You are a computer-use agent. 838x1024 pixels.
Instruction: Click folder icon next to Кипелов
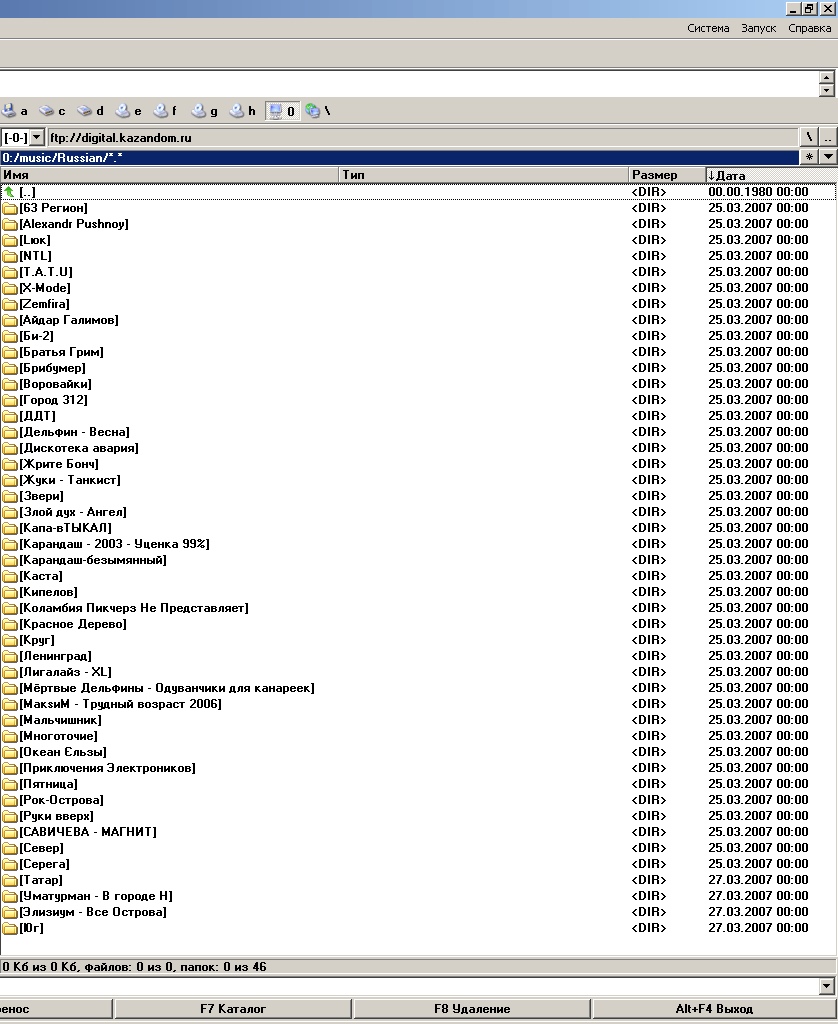click(x=10, y=592)
